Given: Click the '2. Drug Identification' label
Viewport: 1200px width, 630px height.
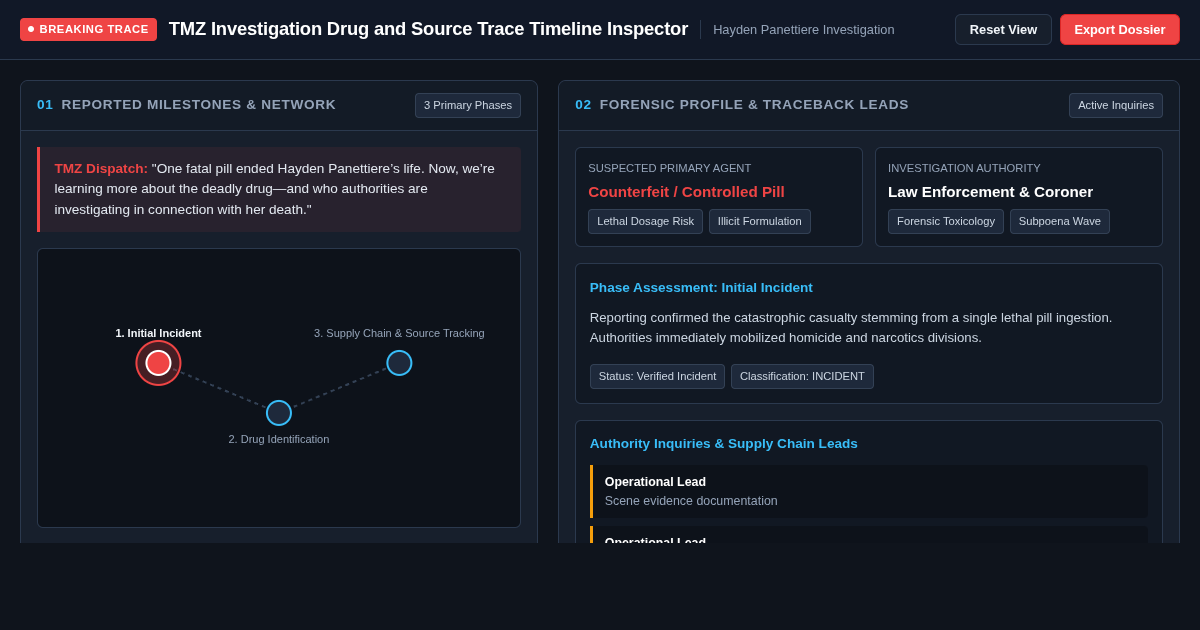Looking at the screenshot, I should point(279,439).
